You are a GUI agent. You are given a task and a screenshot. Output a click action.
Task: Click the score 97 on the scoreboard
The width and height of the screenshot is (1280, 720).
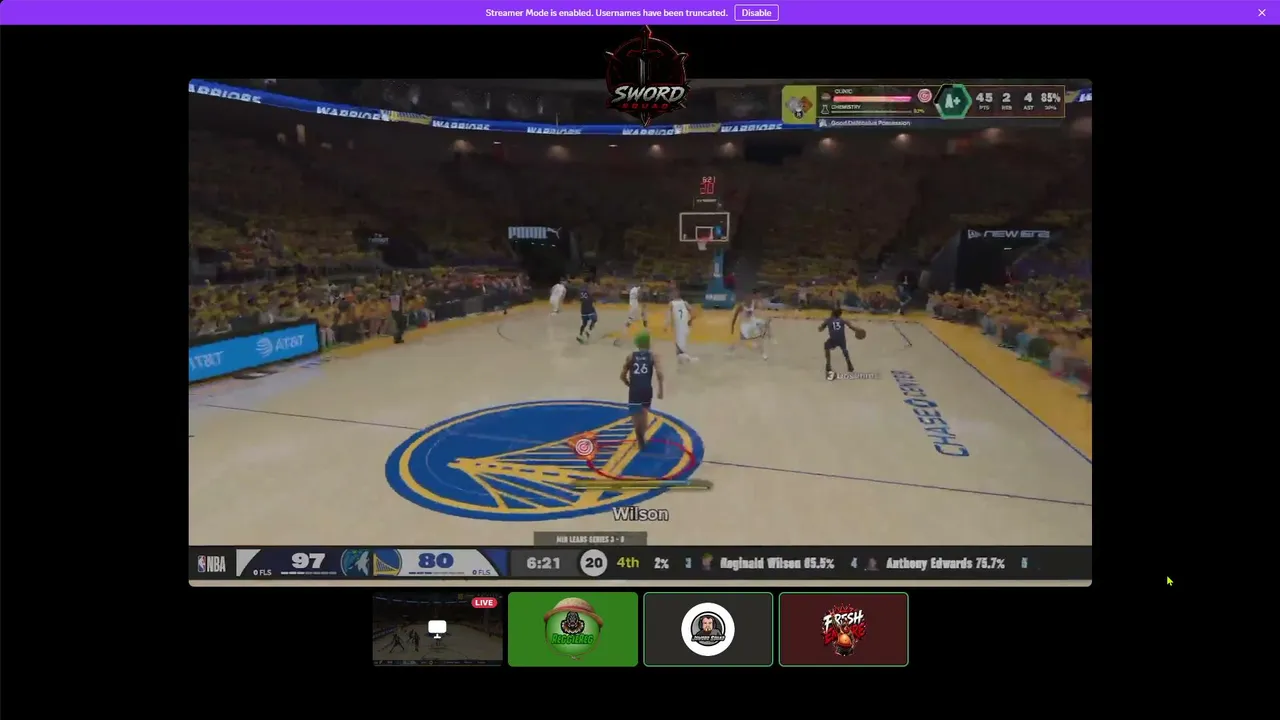coord(308,561)
